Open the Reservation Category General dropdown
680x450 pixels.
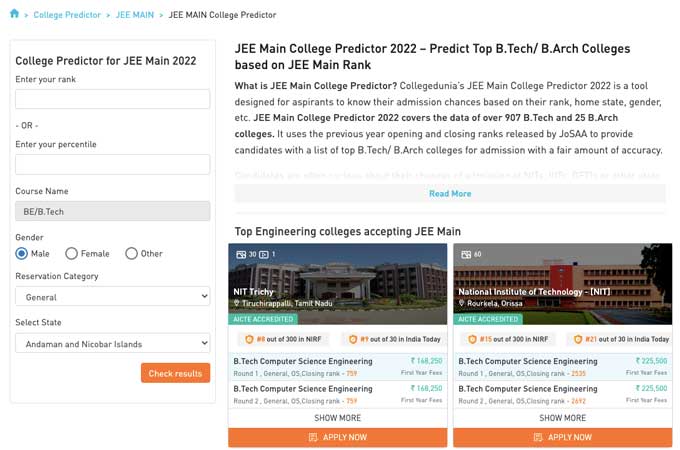click(113, 297)
